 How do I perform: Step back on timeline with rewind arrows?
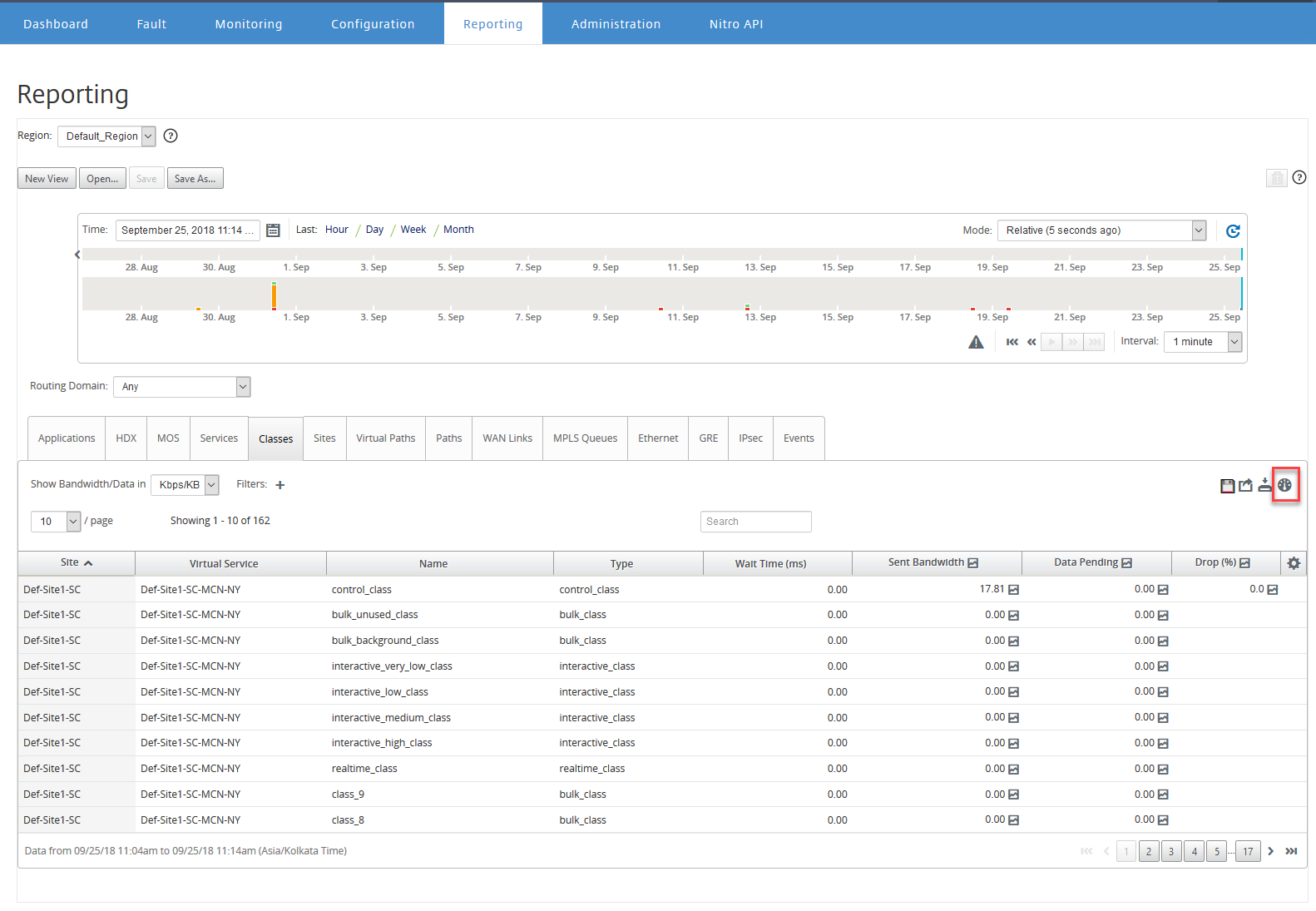tap(1032, 342)
